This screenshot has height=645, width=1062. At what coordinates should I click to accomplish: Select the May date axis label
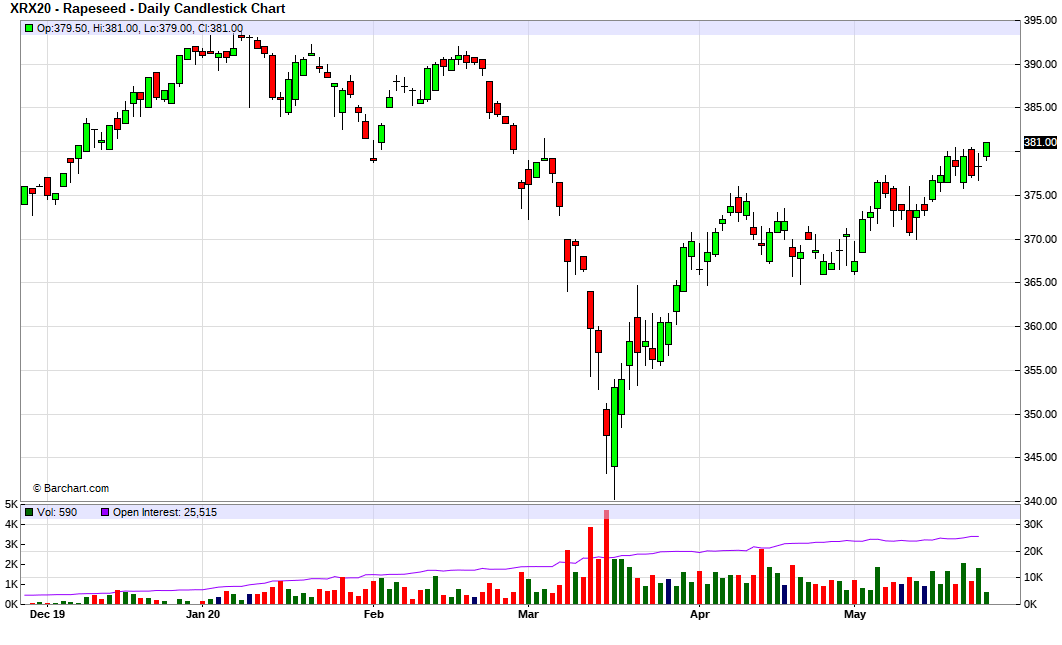[x=854, y=615]
